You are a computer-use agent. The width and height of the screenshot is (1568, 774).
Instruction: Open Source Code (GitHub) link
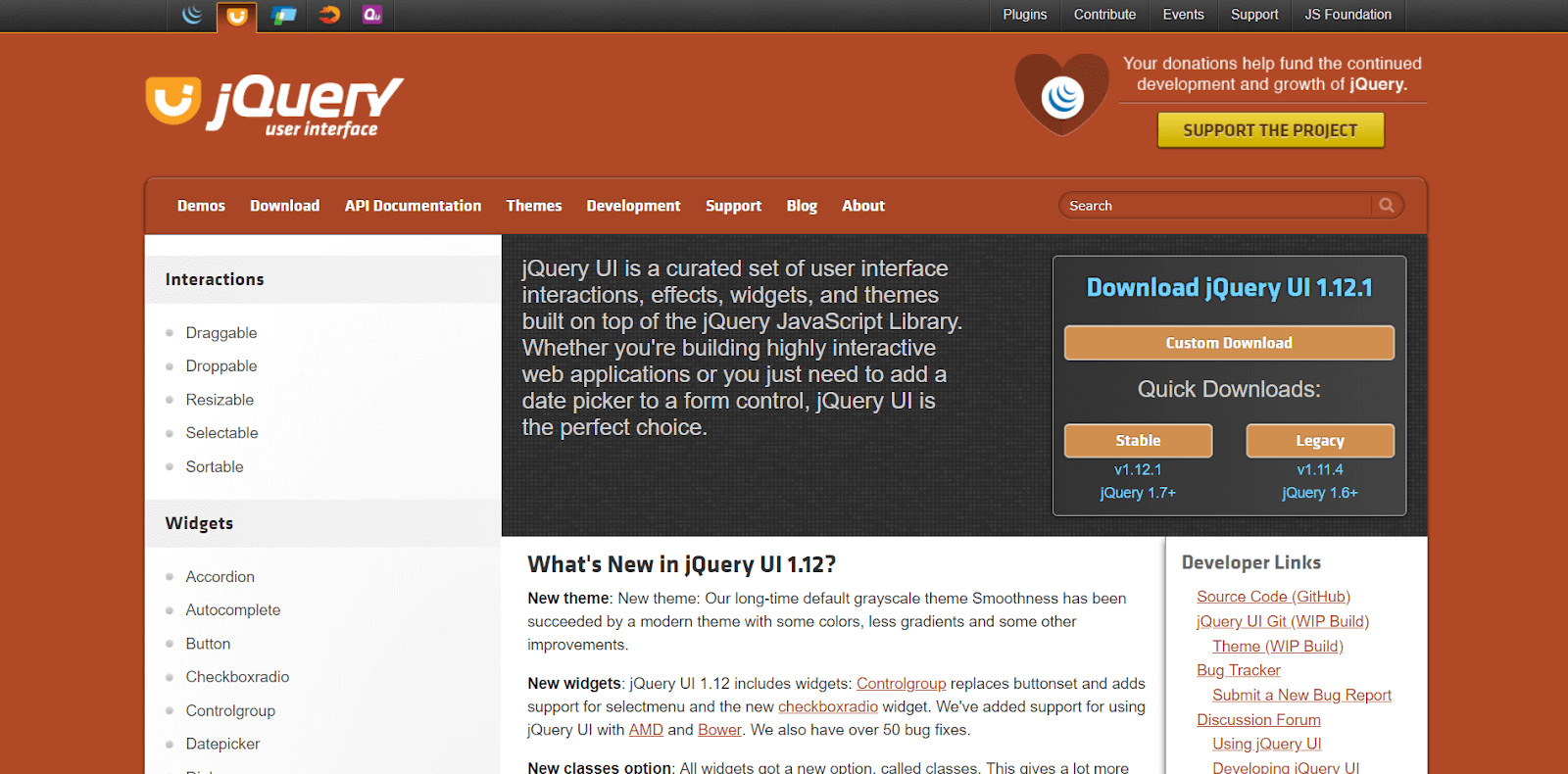(x=1273, y=597)
